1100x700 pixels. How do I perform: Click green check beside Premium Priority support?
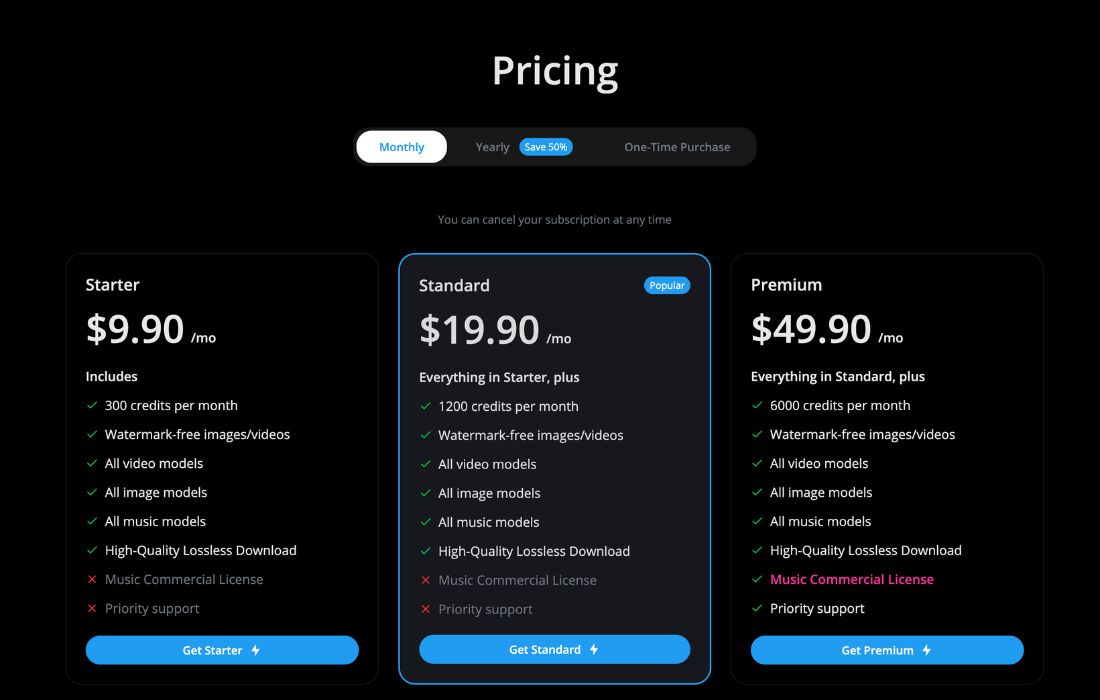[757, 608]
